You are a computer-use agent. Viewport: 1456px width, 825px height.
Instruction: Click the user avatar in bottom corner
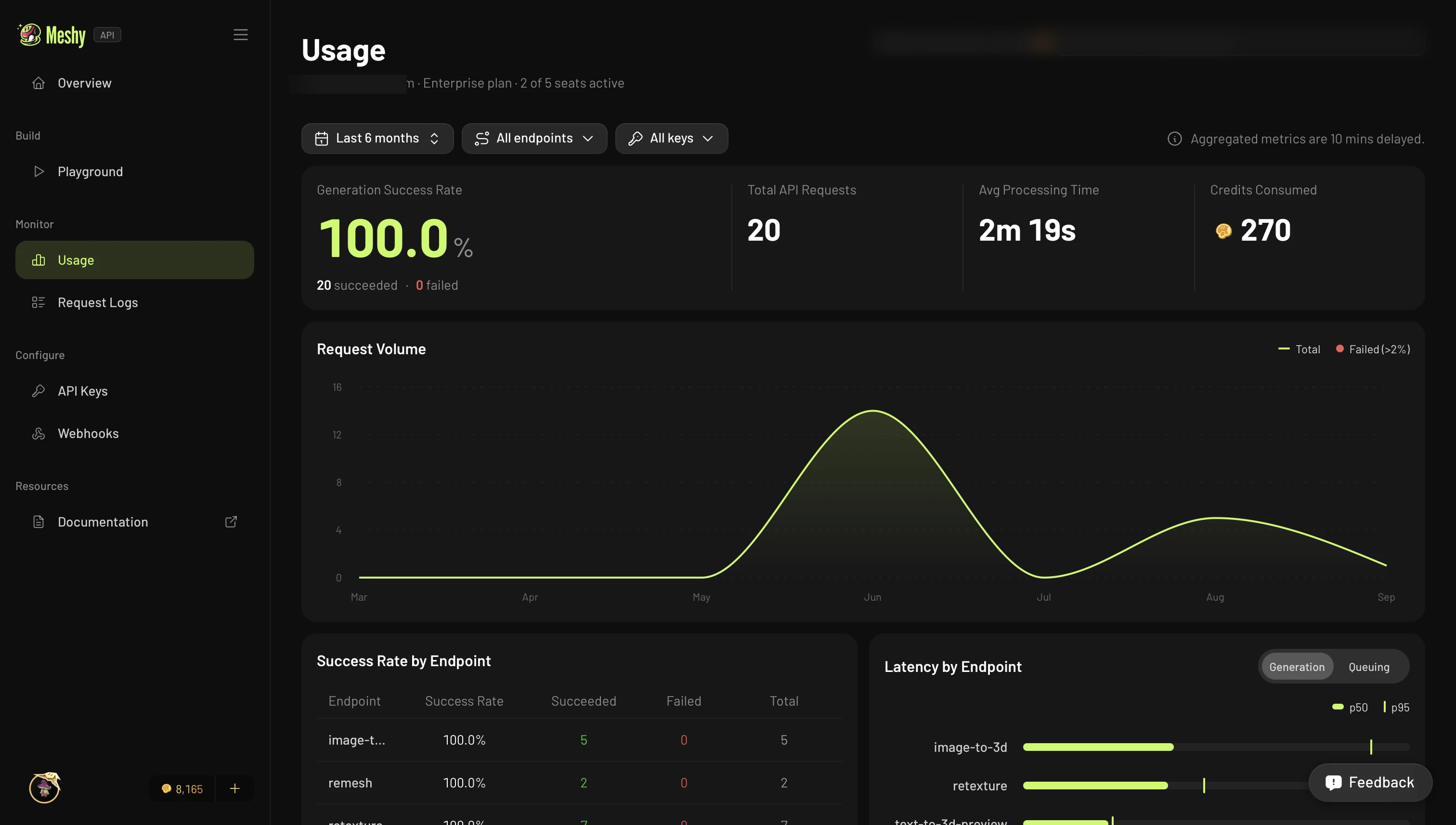(x=45, y=787)
